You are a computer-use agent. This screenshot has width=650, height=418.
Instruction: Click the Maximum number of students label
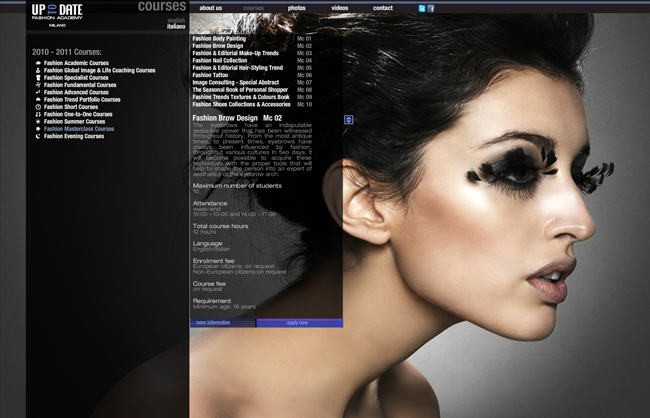(x=237, y=186)
